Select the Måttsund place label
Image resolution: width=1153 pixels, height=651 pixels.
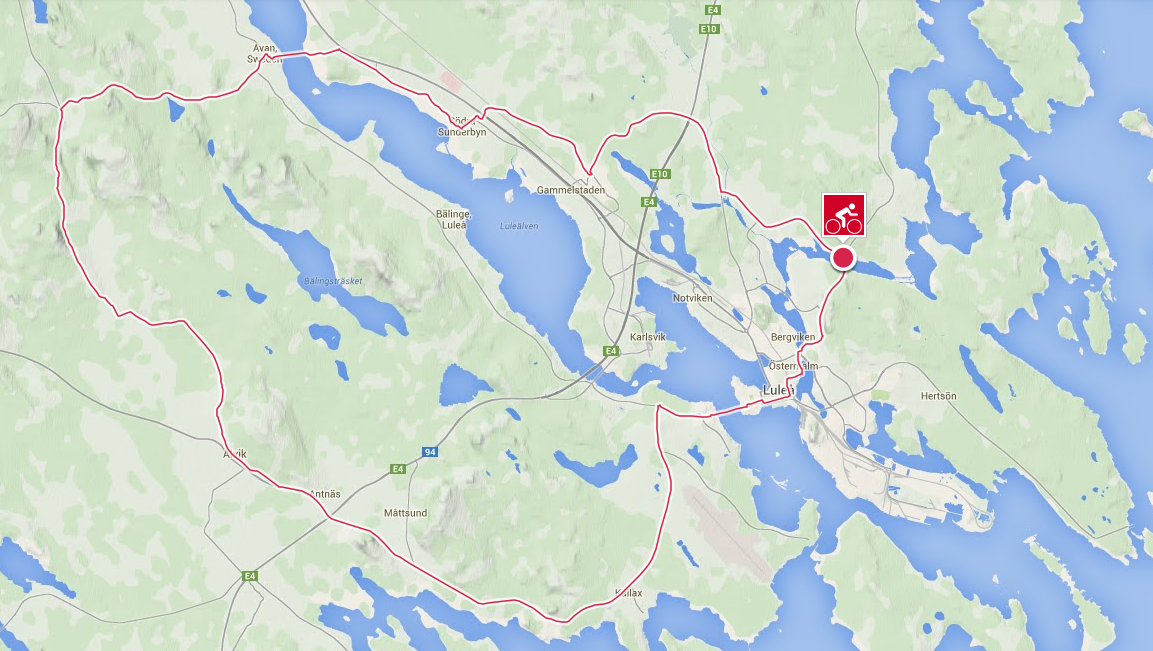405,513
